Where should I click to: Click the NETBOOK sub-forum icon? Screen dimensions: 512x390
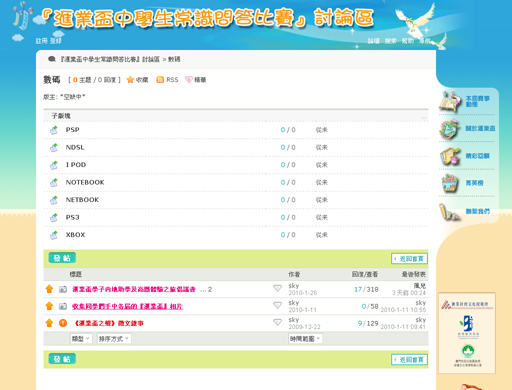coord(54,200)
